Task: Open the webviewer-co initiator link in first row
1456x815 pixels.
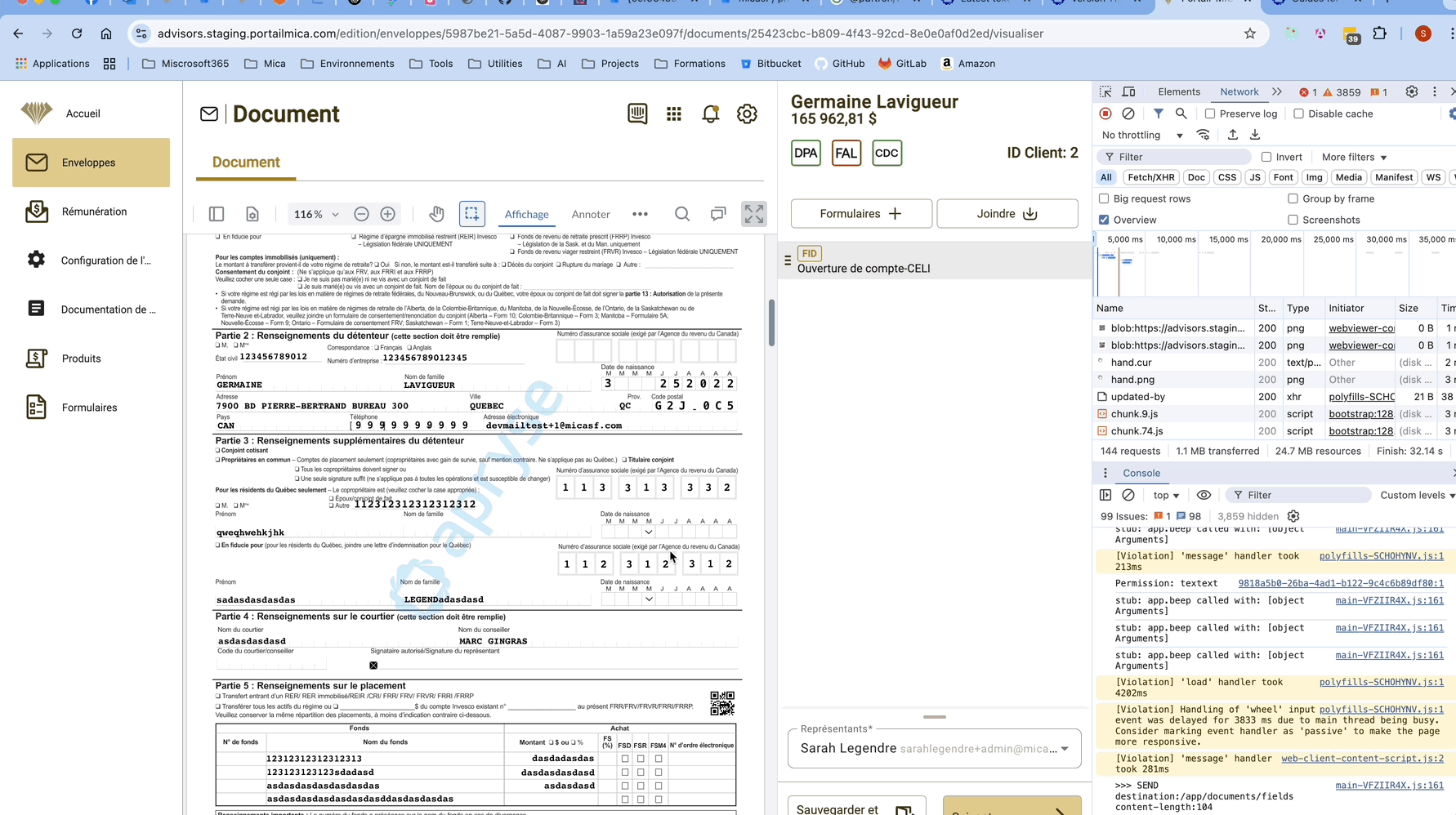Action: tap(1361, 328)
